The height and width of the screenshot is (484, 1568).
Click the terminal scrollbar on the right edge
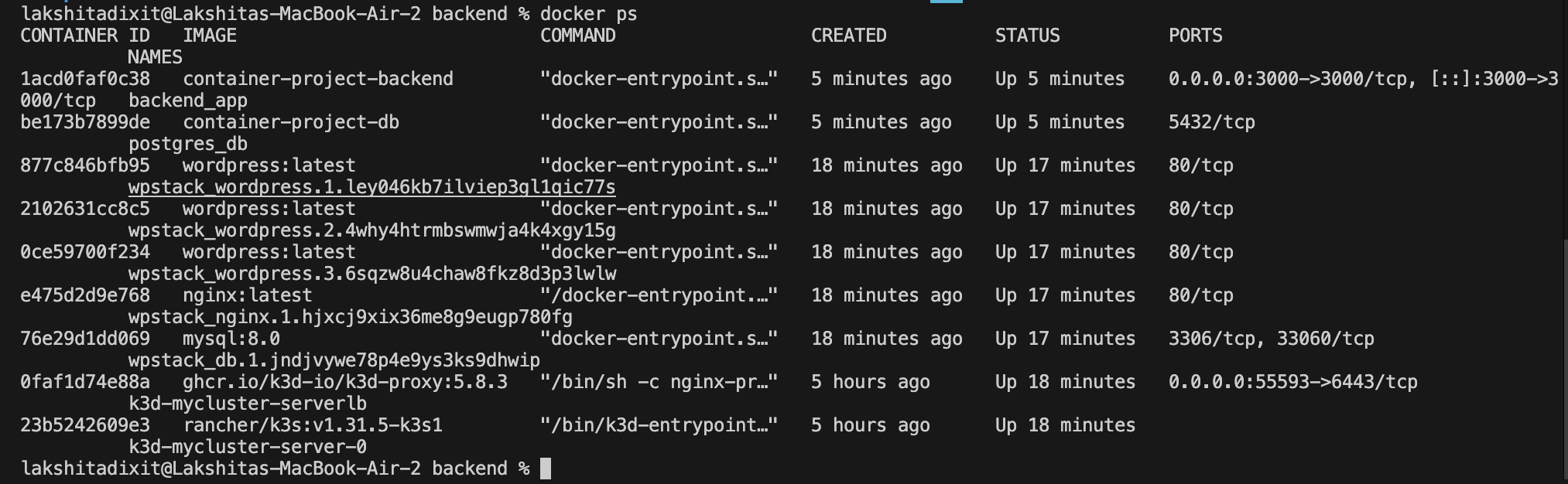1564,356
